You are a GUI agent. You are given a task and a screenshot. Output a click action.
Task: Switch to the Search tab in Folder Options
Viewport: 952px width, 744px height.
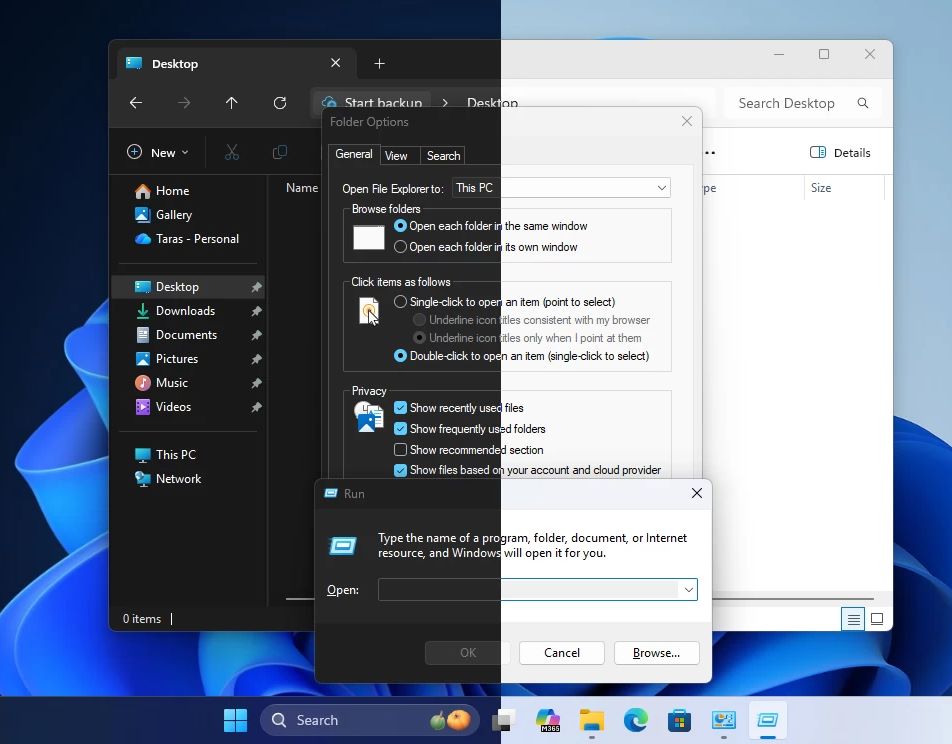coord(443,155)
